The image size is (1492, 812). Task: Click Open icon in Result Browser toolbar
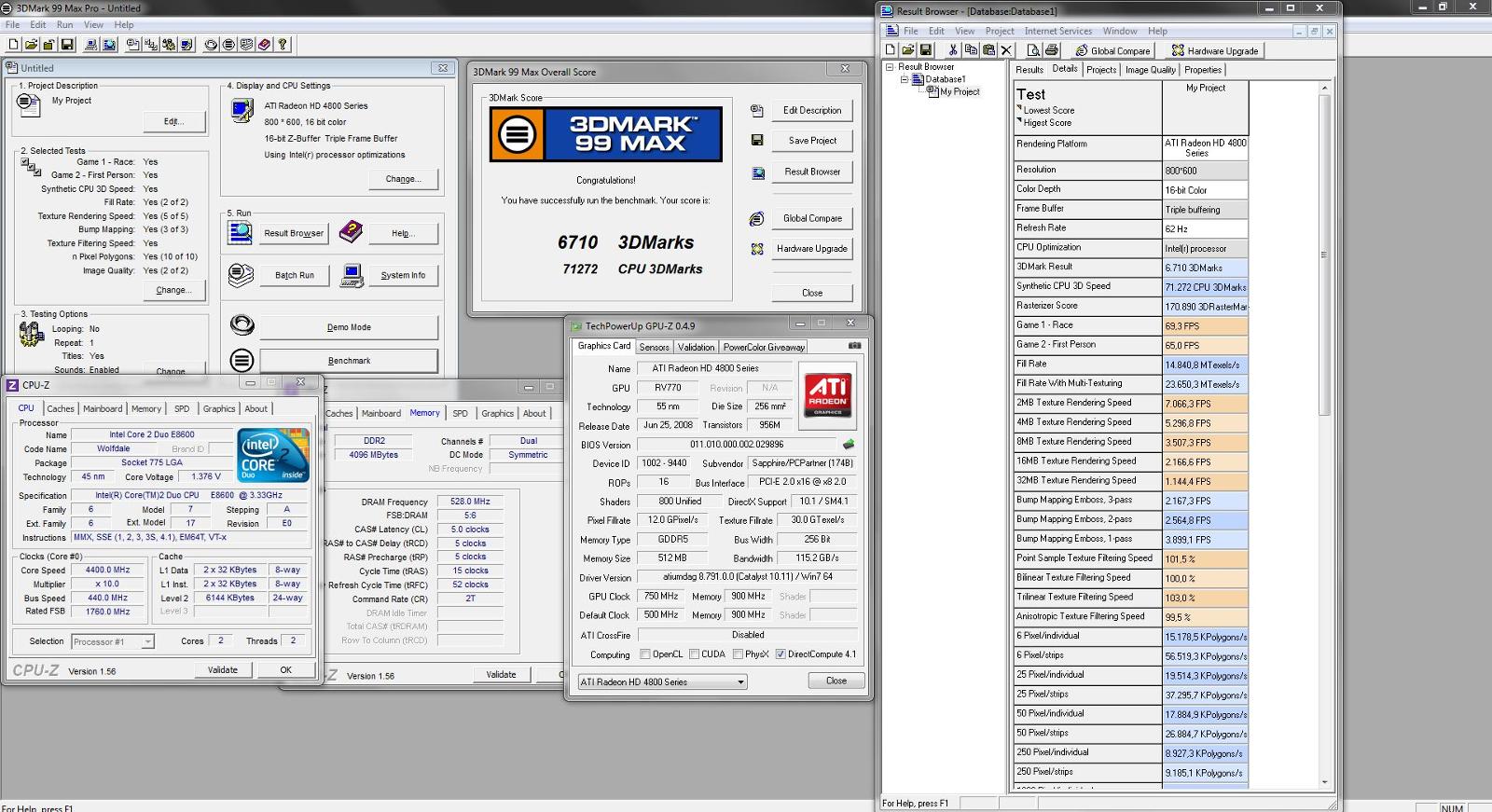908,49
